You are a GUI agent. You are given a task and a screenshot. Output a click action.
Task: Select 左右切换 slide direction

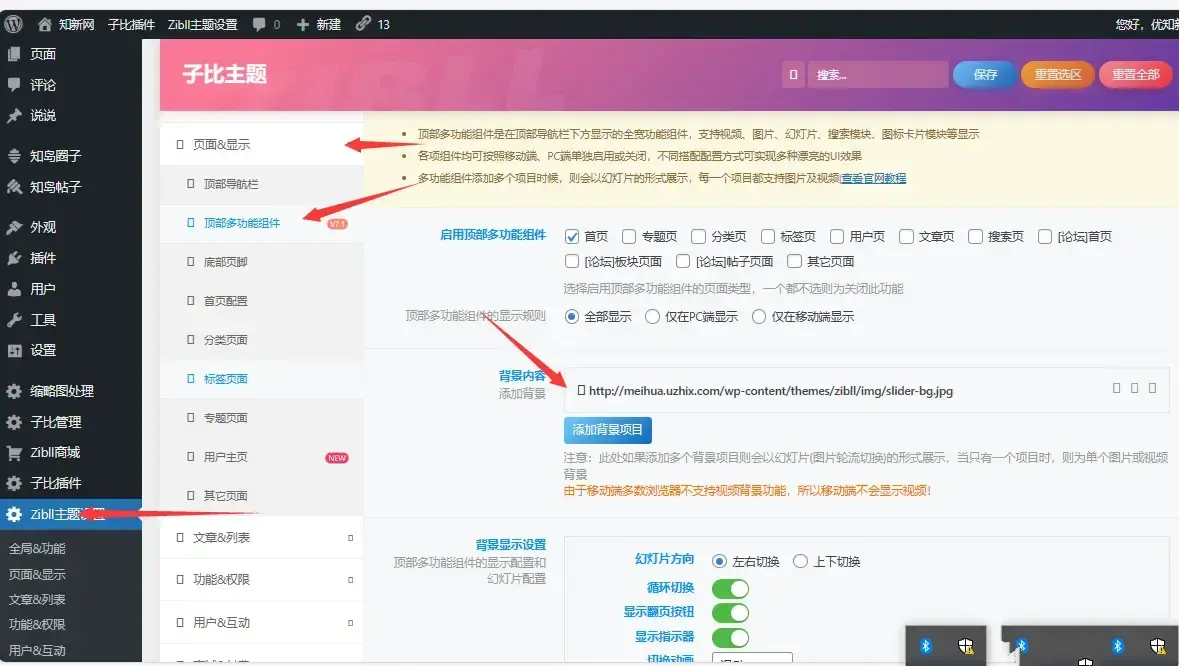[x=720, y=562]
